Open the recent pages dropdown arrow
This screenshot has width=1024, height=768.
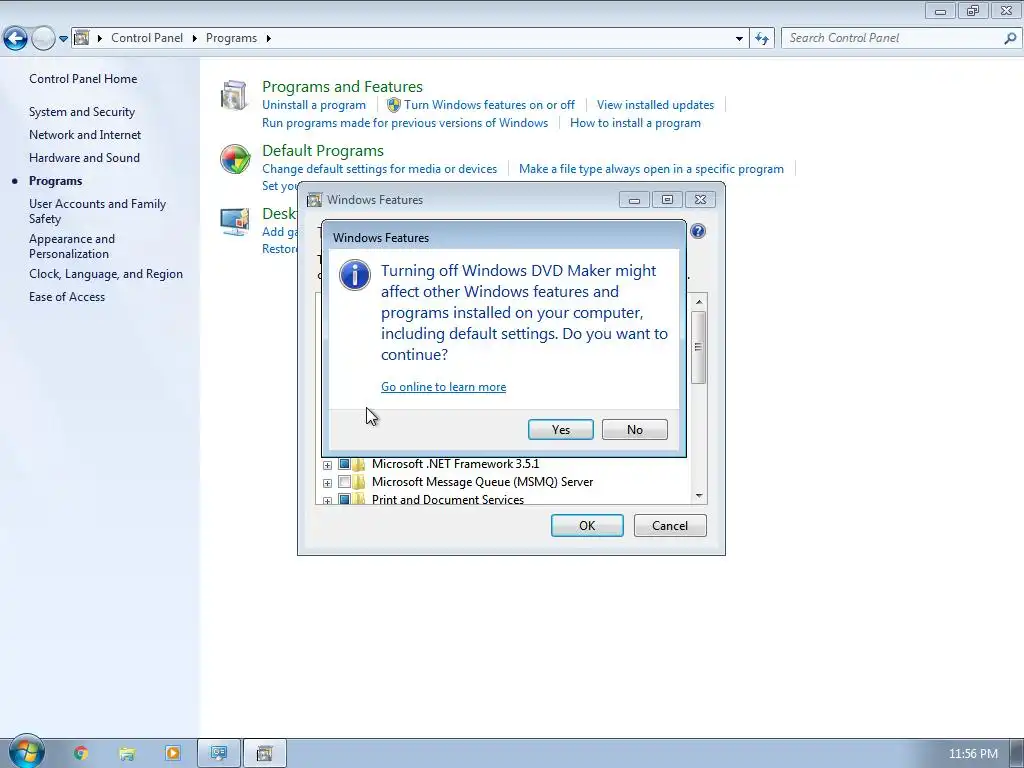point(63,39)
